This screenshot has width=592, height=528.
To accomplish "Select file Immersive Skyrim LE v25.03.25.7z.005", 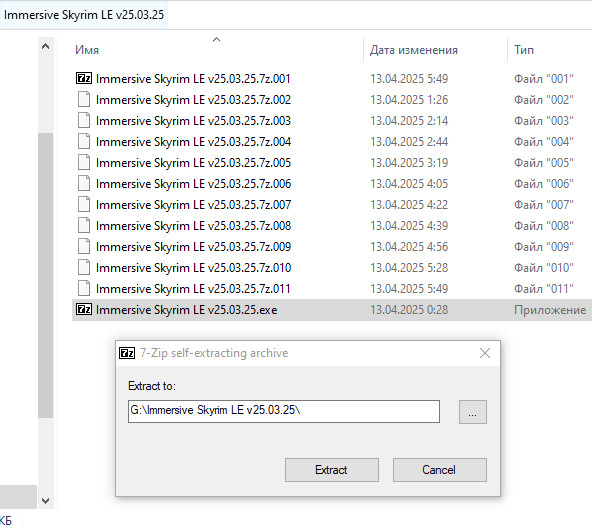I will pyautogui.click(x=193, y=163).
